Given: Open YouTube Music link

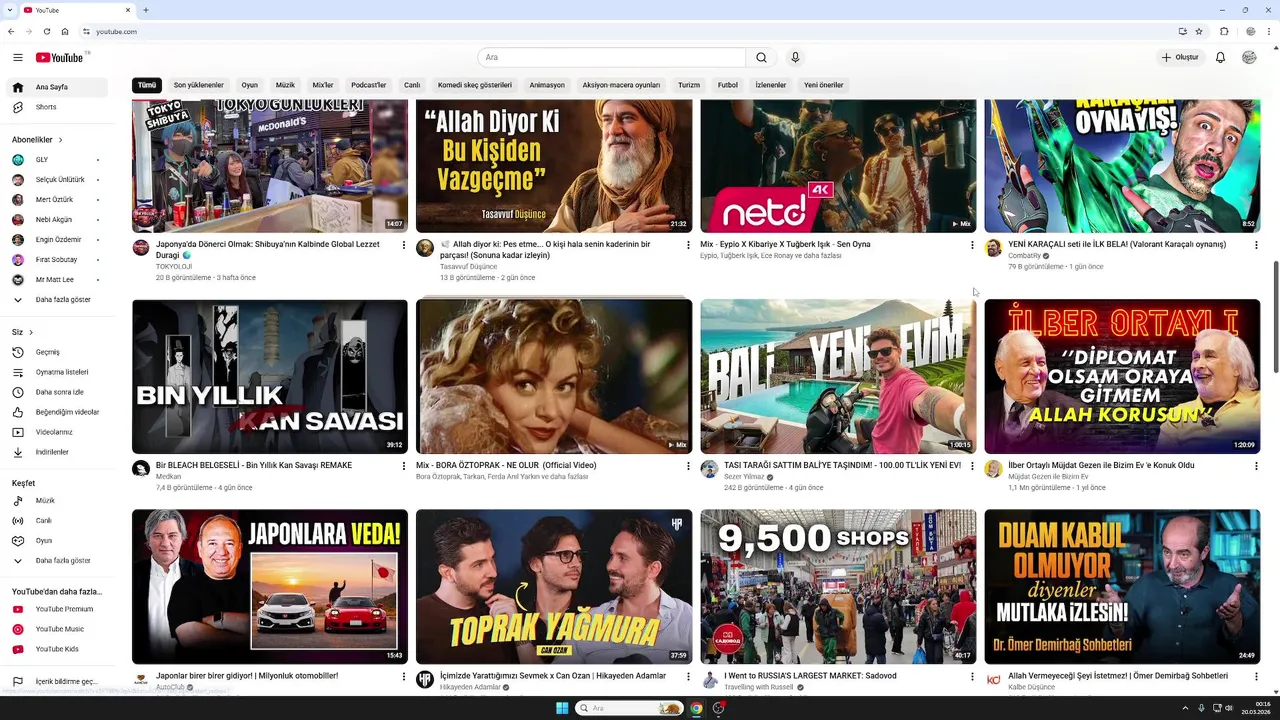Looking at the screenshot, I should 57,629.
